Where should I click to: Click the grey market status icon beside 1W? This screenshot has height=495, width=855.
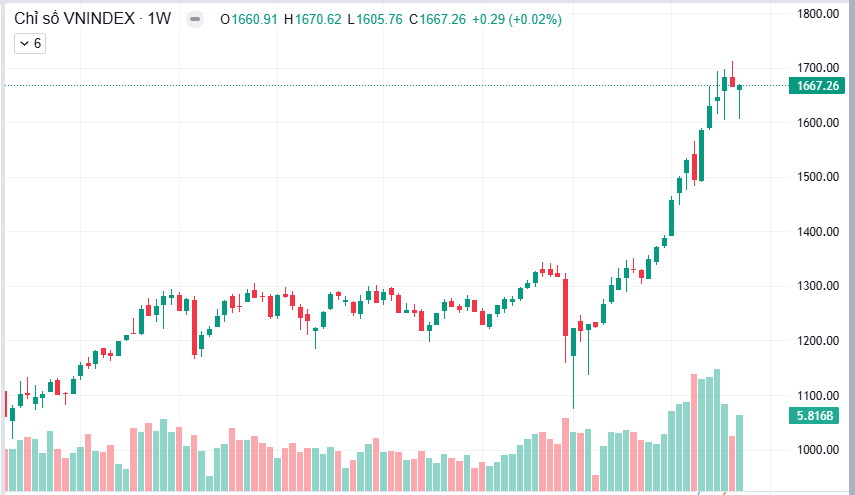[195, 19]
